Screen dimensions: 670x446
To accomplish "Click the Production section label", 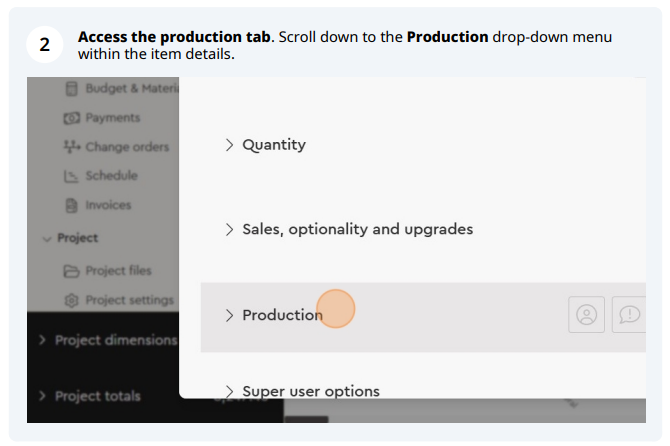I will [282, 315].
